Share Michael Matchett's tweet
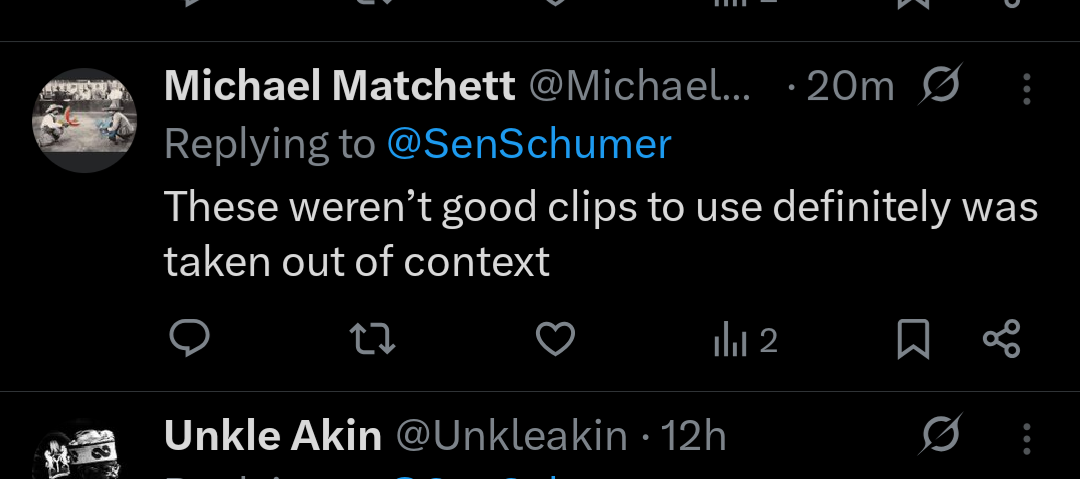1080x479 pixels. (x=1001, y=341)
